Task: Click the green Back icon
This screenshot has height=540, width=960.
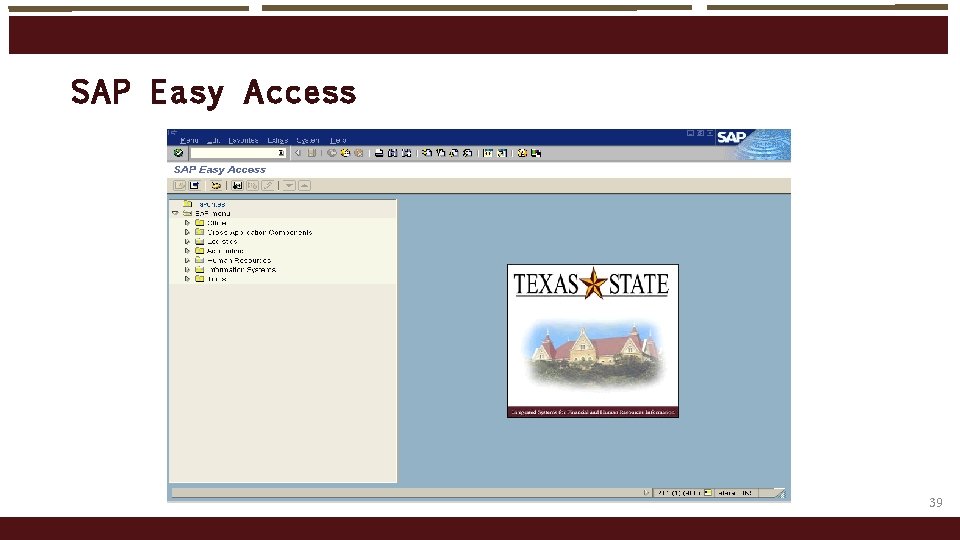Action: pyautogui.click(x=332, y=153)
